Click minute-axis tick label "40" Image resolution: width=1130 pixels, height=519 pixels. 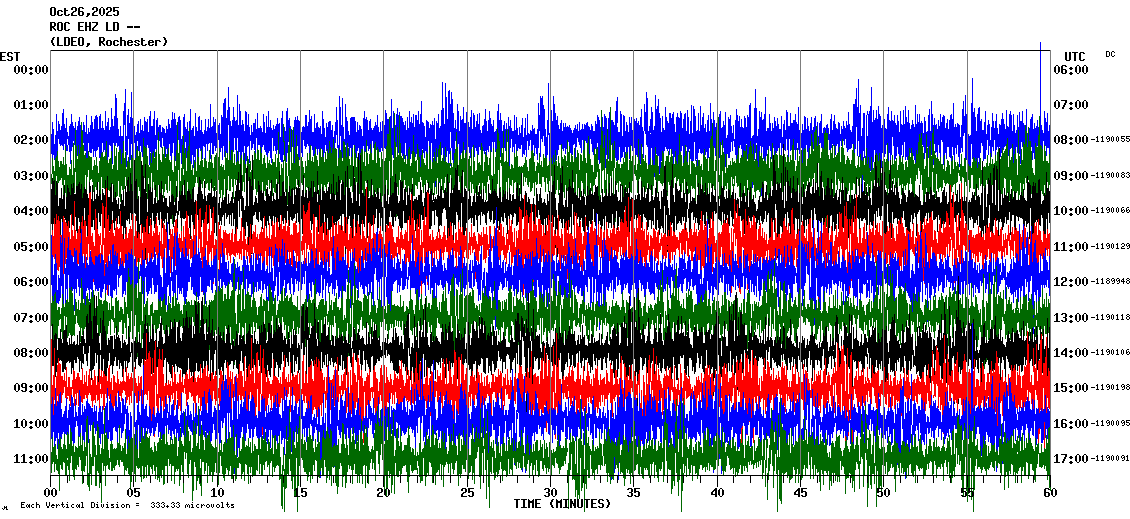[717, 493]
